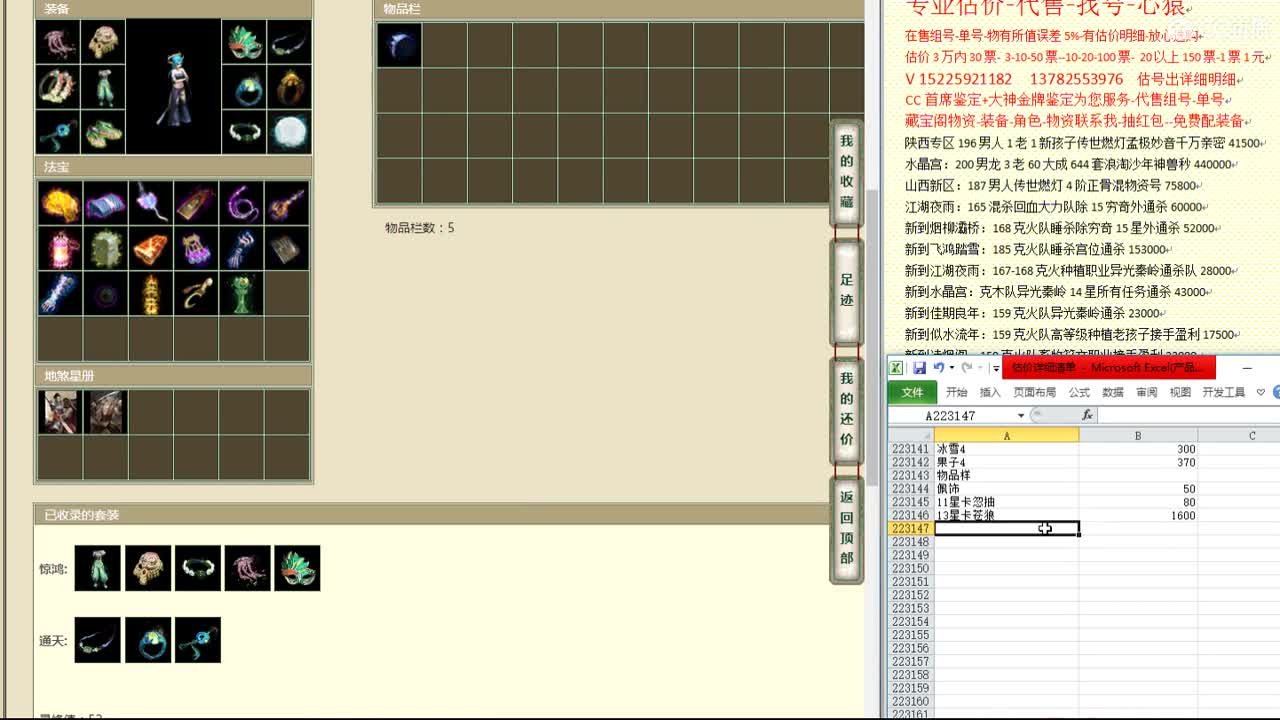
Task: Open the 足迹 side tab
Action: pos(846,290)
